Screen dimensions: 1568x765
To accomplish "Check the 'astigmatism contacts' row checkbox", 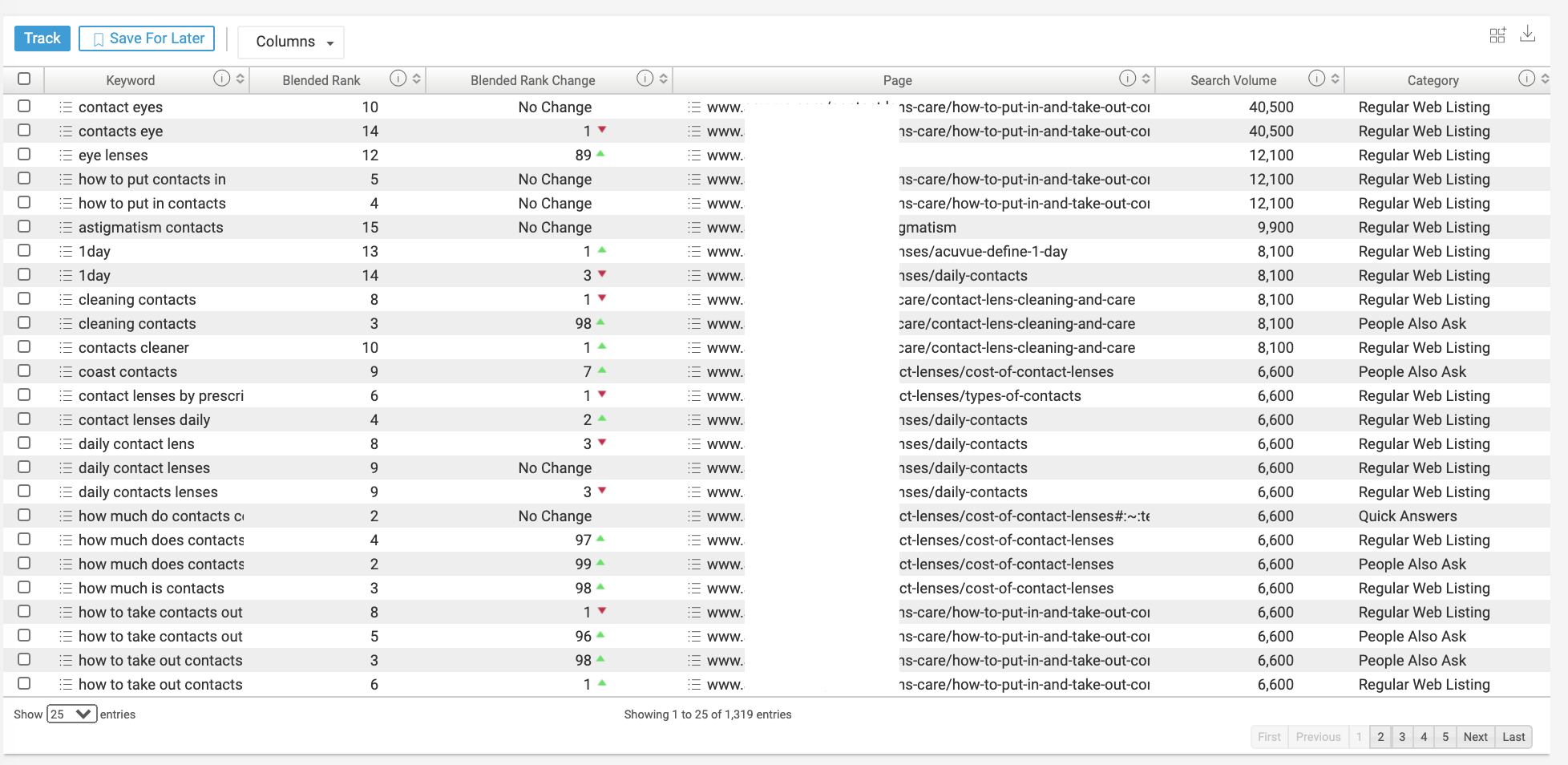I will [x=24, y=226].
